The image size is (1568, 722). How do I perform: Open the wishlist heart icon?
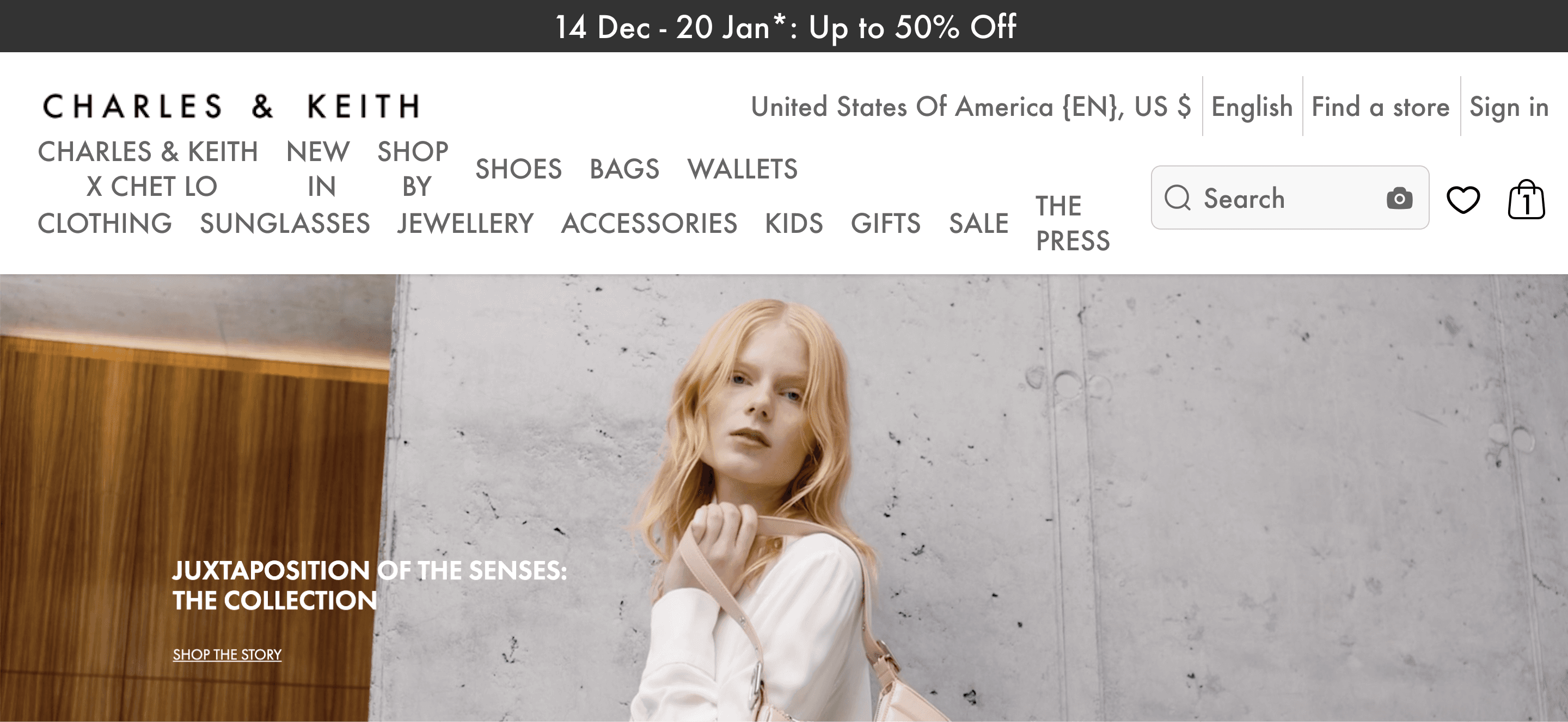1463,200
